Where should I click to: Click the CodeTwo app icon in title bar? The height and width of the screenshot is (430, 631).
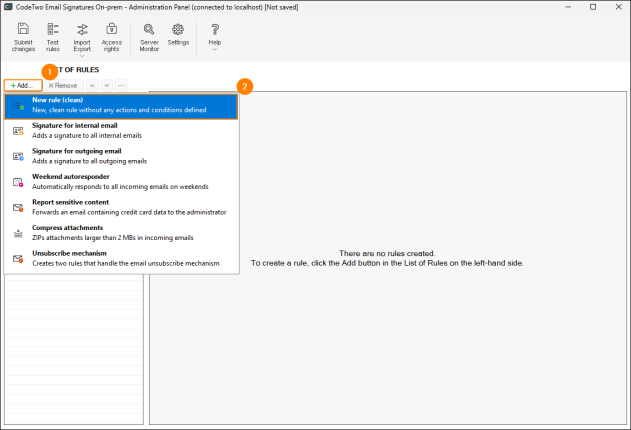(x=8, y=7)
